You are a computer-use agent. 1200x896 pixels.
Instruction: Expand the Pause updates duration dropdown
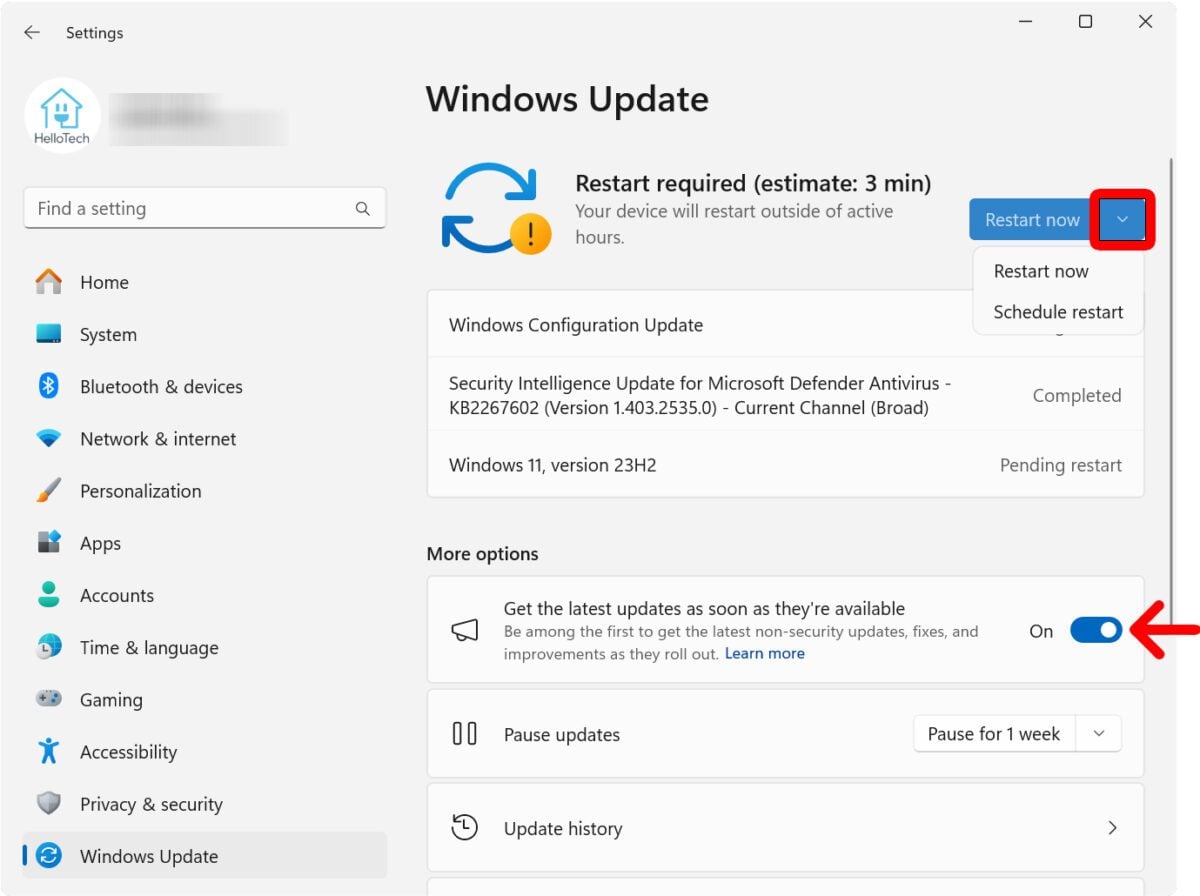(x=1097, y=733)
